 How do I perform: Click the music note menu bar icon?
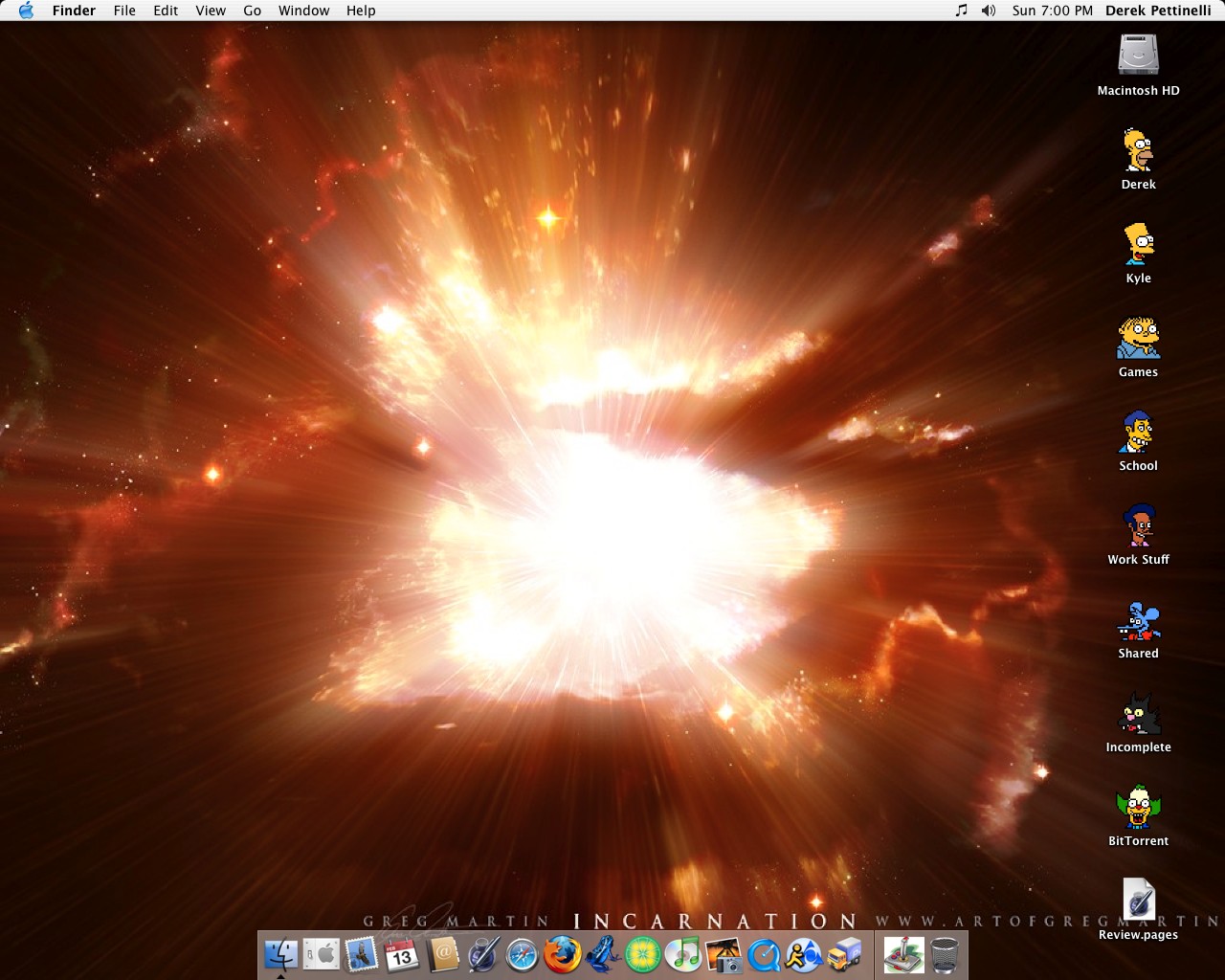tap(961, 11)
